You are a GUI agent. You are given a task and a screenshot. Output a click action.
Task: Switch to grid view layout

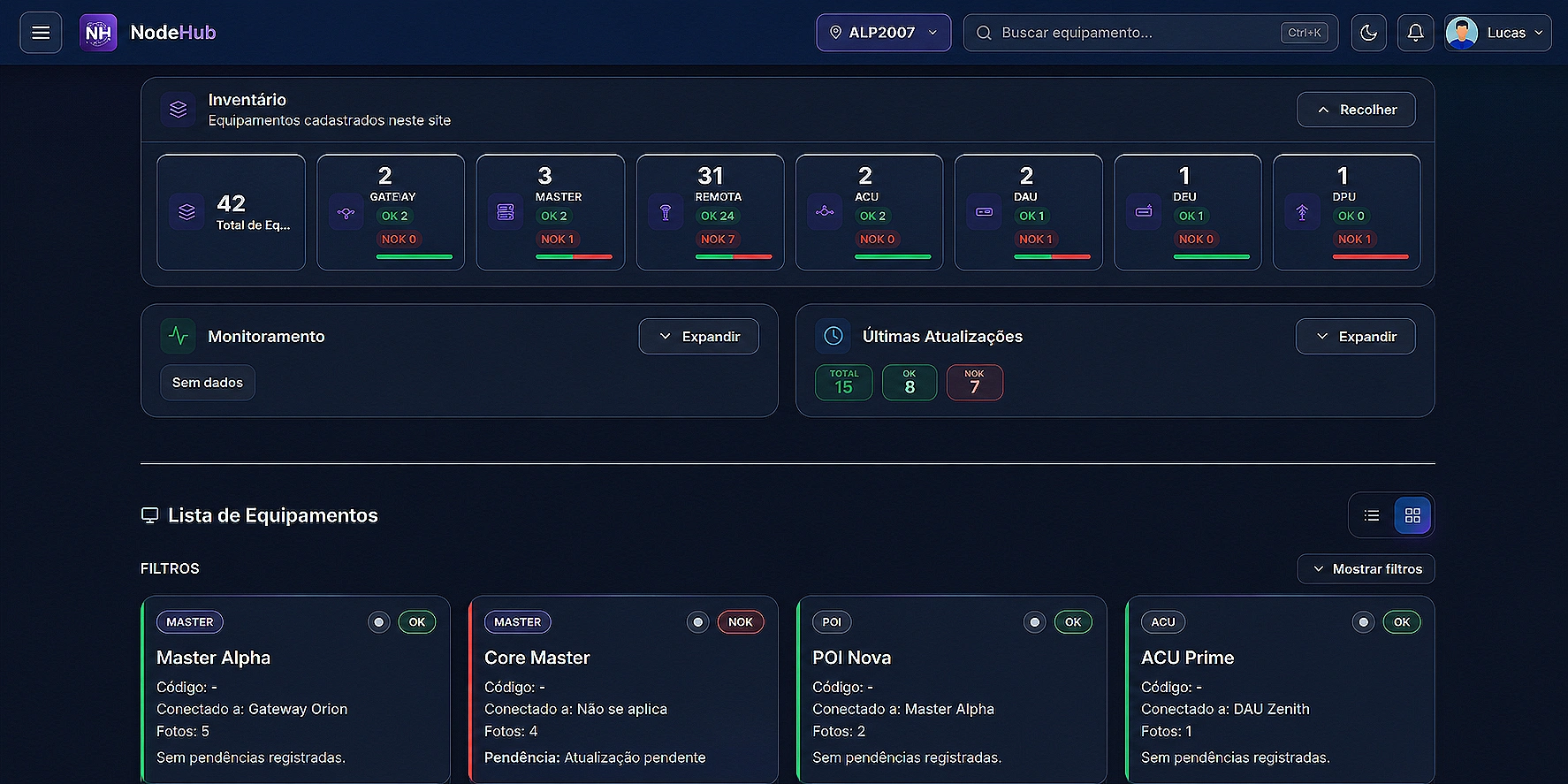click(x=1412, y=515)
